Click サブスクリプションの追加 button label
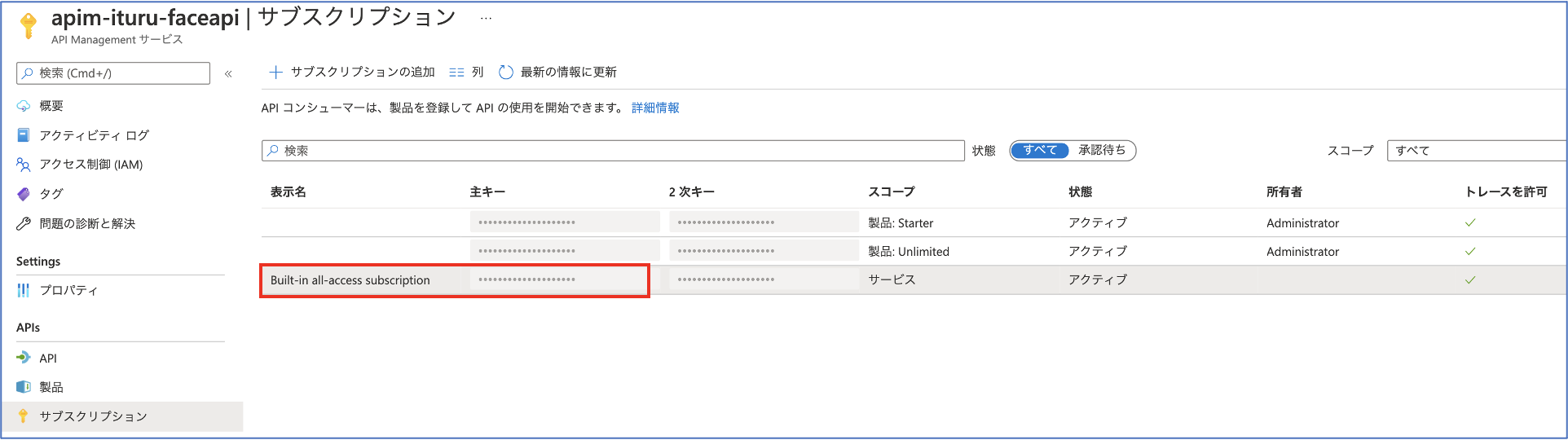Image resolution: width=1568 pixels, height=440 pixels. point(363,72)
